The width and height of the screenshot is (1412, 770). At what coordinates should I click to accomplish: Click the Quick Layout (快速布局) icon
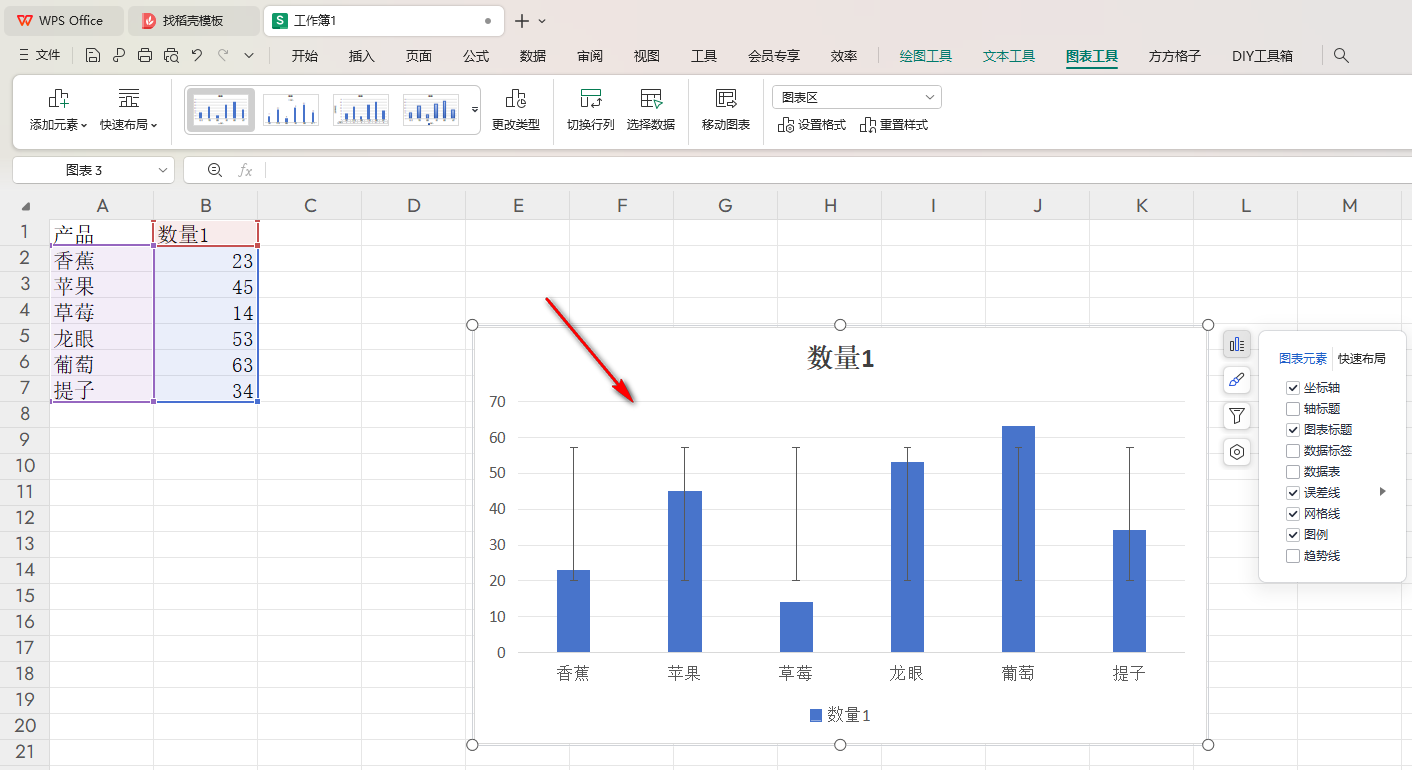coord(129,98)
